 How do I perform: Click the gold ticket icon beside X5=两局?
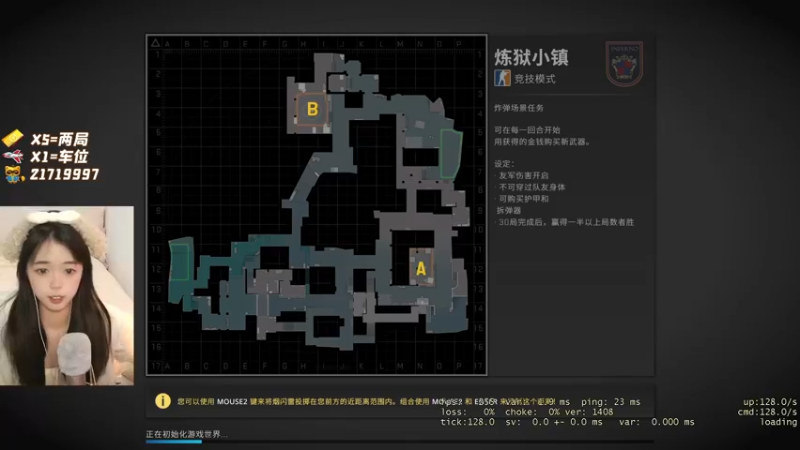(x=13, y=138)
